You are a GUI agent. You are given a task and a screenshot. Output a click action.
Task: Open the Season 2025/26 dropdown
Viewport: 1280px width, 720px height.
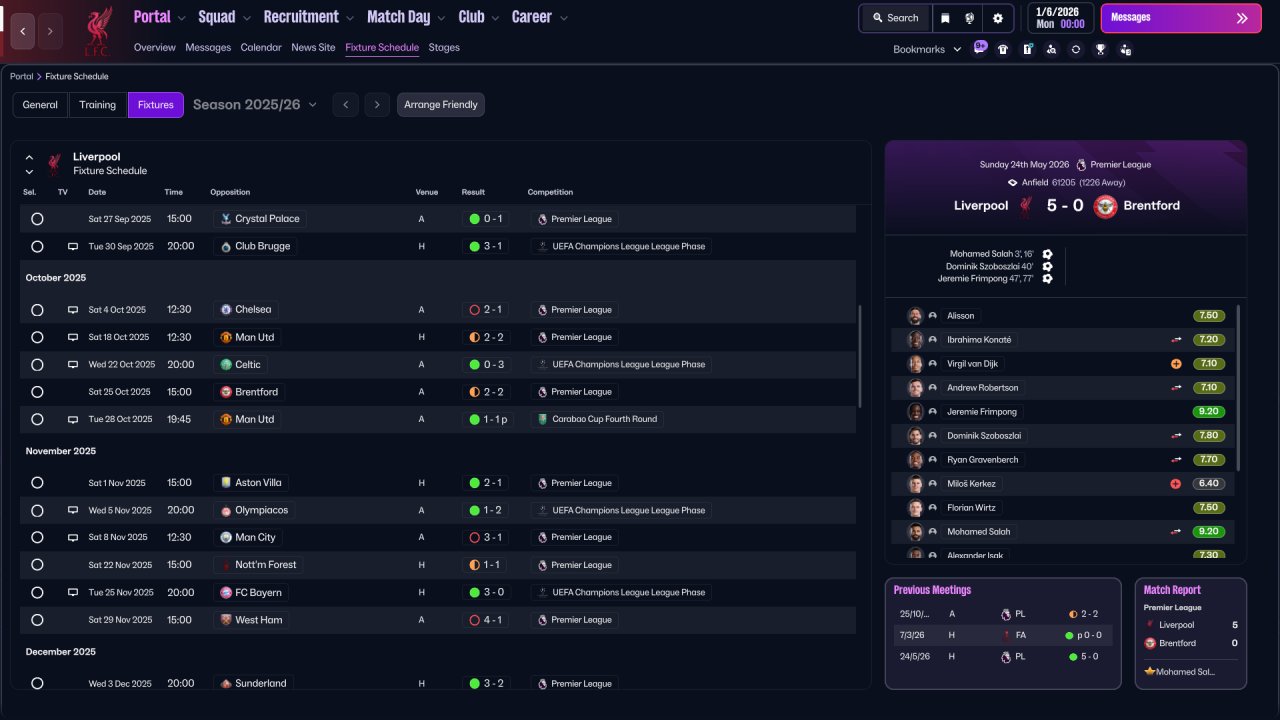click(x=255, y=105)
